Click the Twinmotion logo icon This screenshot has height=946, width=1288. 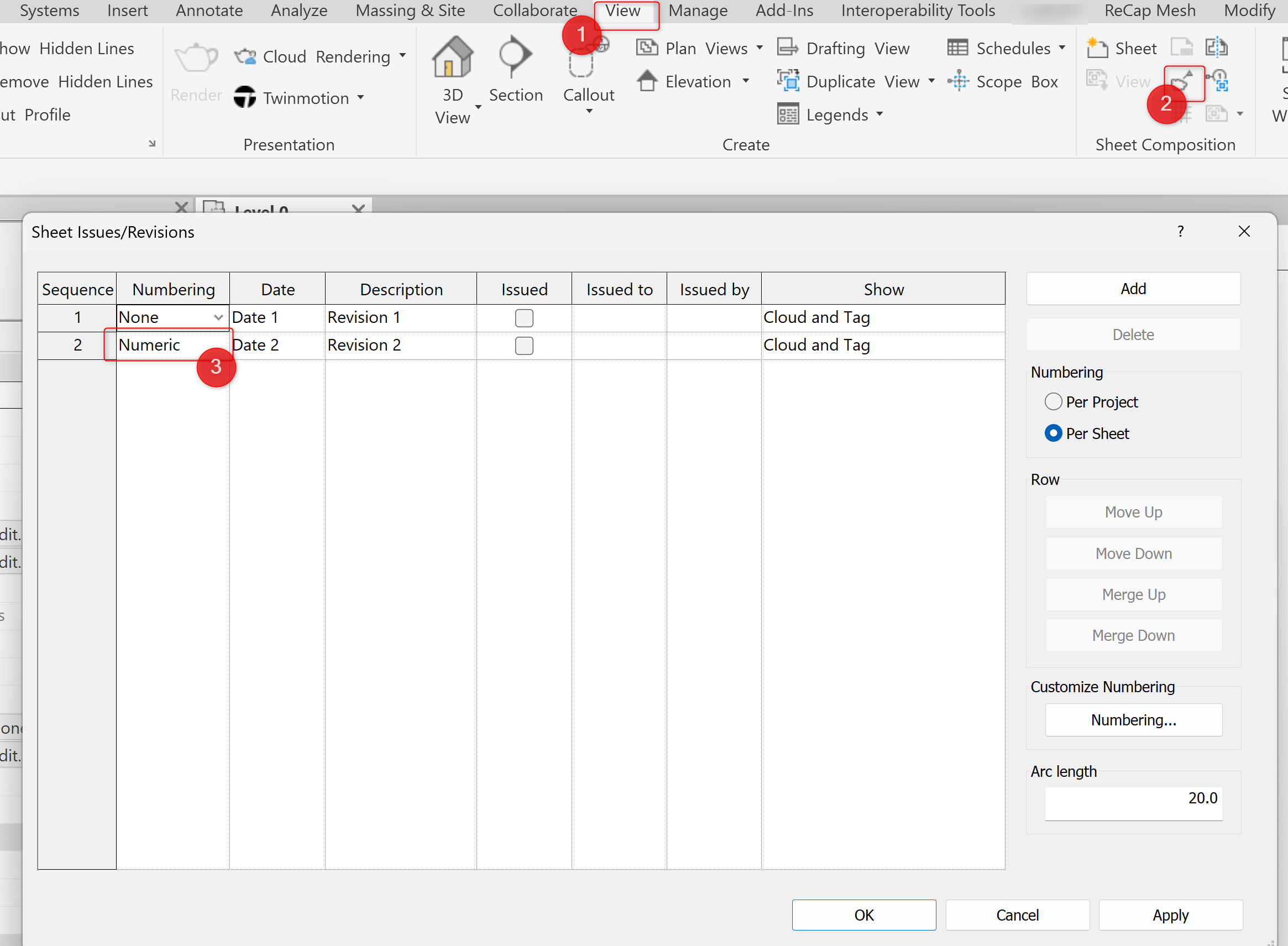coord(245,97)
